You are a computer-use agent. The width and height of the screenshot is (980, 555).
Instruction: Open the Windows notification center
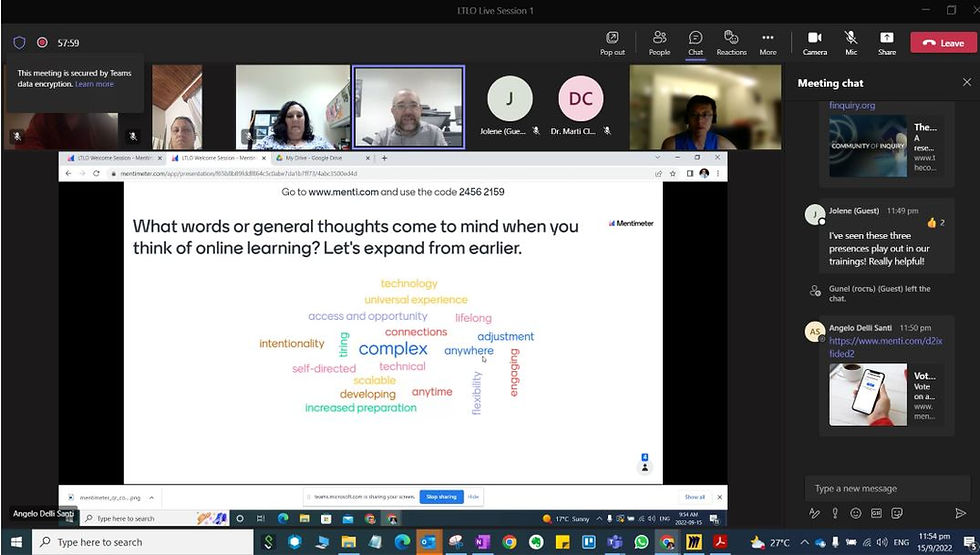[x=970, y=542]
